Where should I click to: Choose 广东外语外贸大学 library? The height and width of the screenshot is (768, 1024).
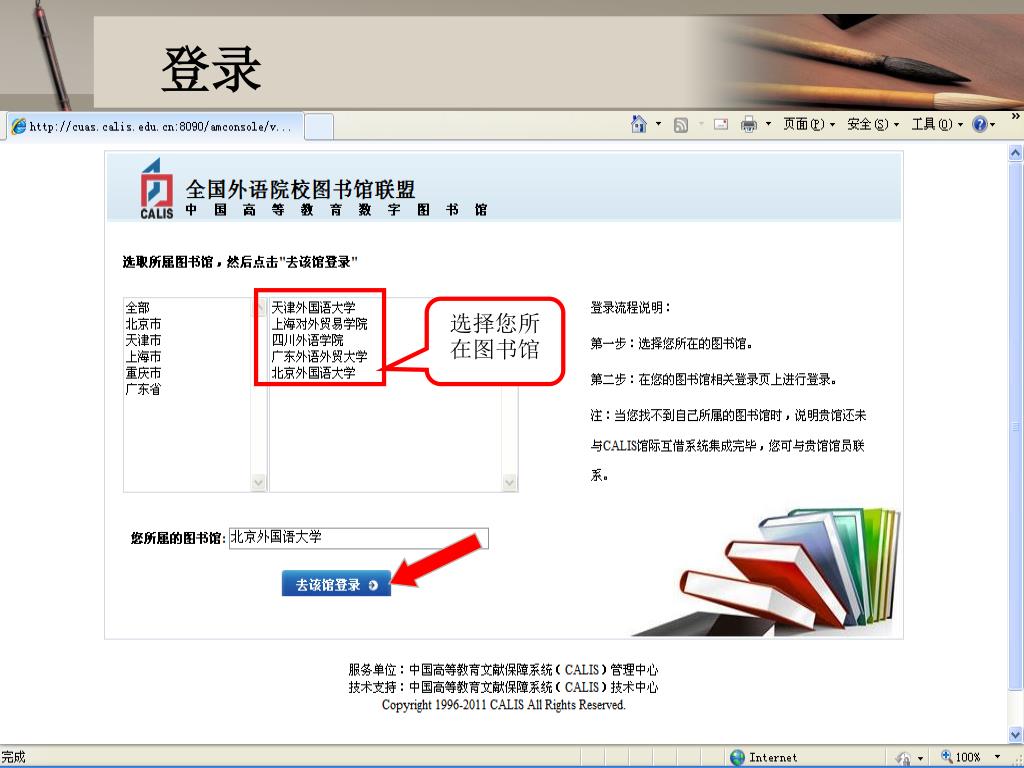pyautogui.click(x=319, y=357)
